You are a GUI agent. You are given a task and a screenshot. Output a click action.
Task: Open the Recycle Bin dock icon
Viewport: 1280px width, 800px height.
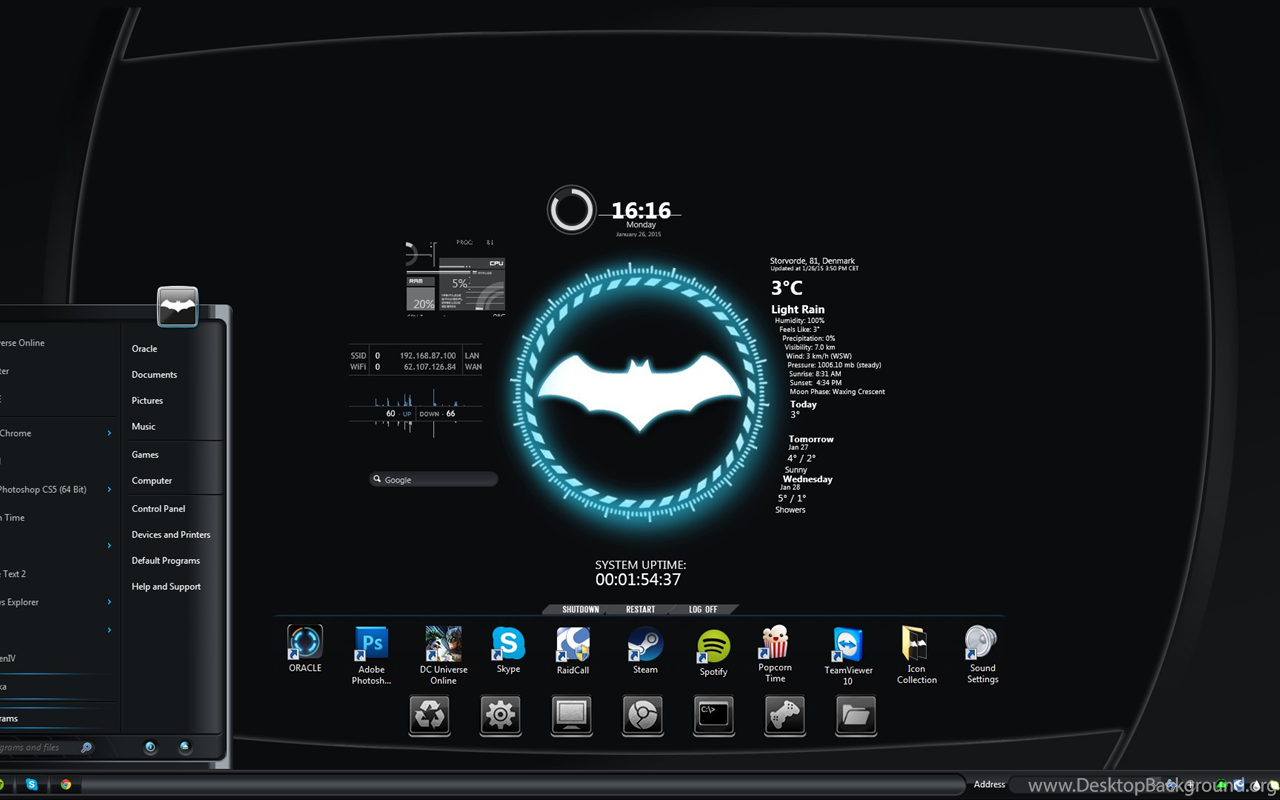pos(430,716)
